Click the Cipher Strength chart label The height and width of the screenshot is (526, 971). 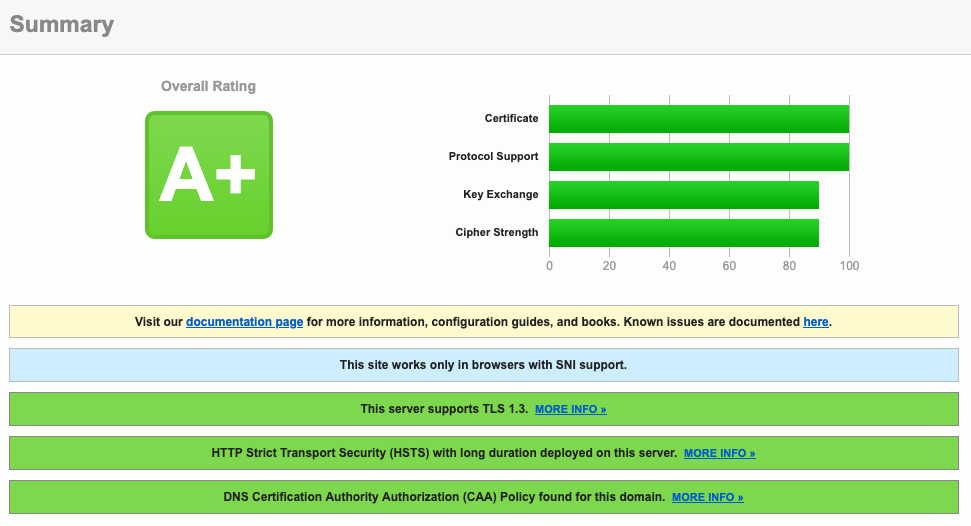point(496,233)
